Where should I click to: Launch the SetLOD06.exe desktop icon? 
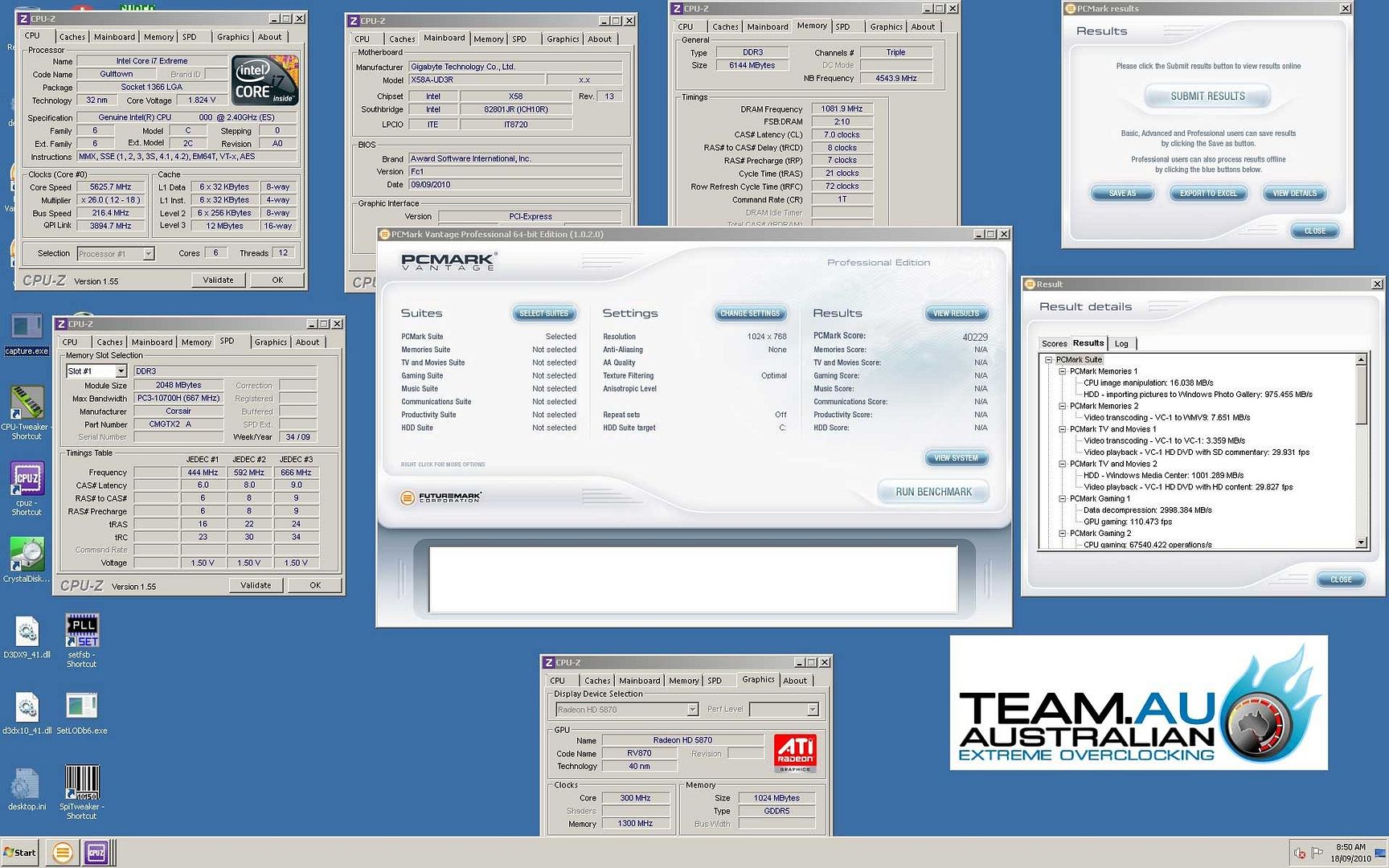click(x=81, y=706)
